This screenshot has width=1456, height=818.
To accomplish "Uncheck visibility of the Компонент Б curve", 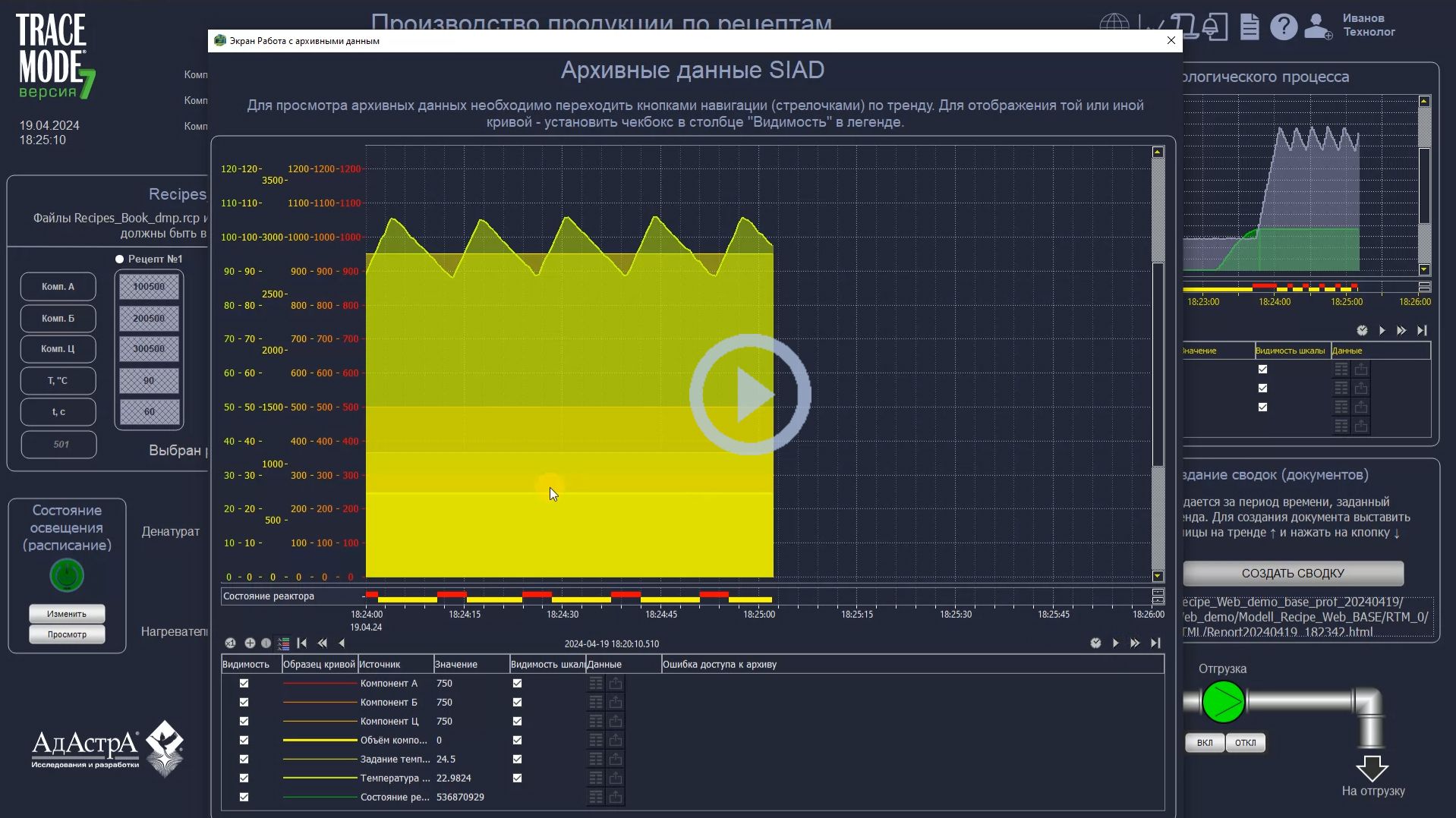I will click(x=243, y=702).
